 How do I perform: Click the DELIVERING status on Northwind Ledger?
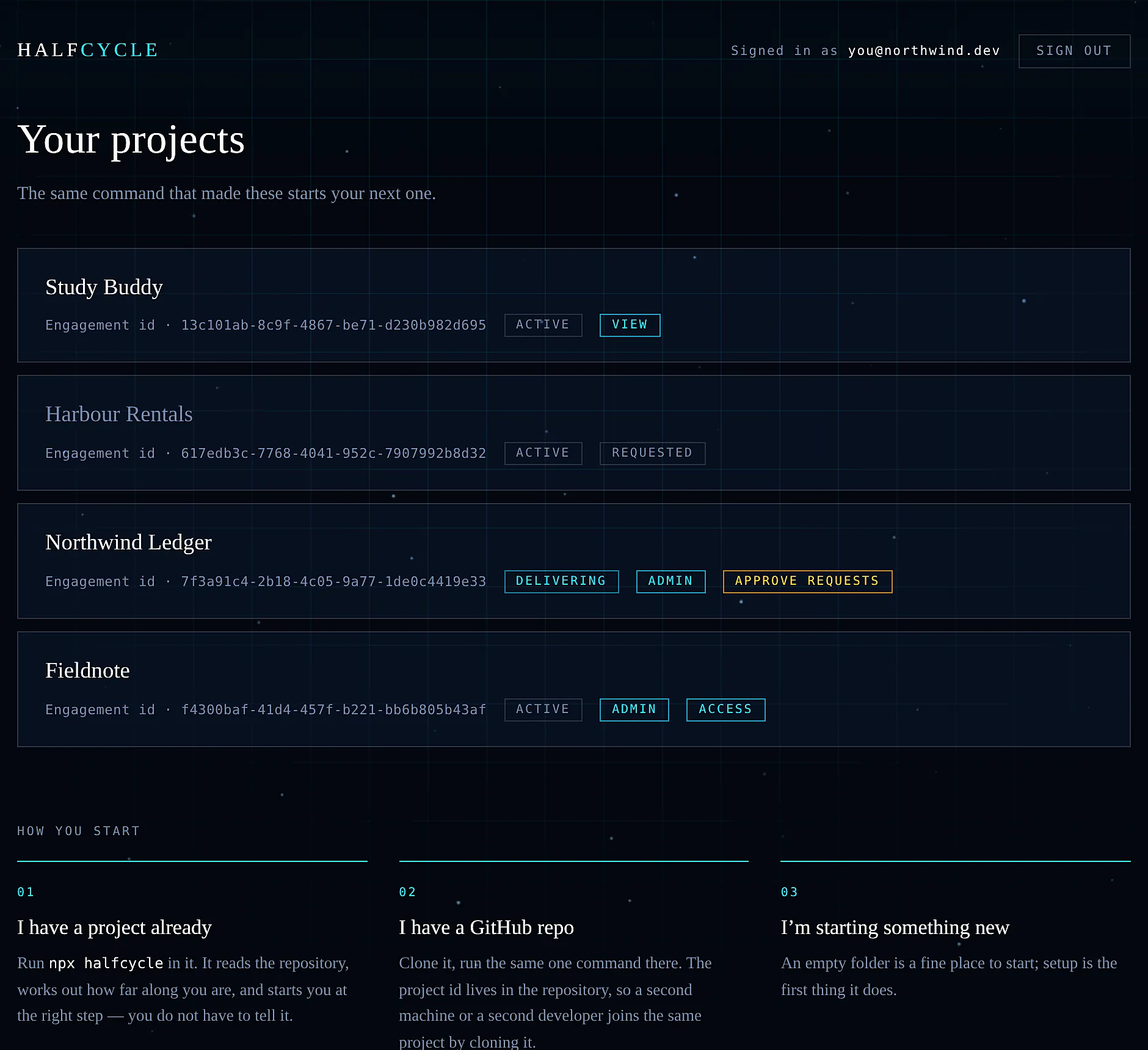click(561, 581)
